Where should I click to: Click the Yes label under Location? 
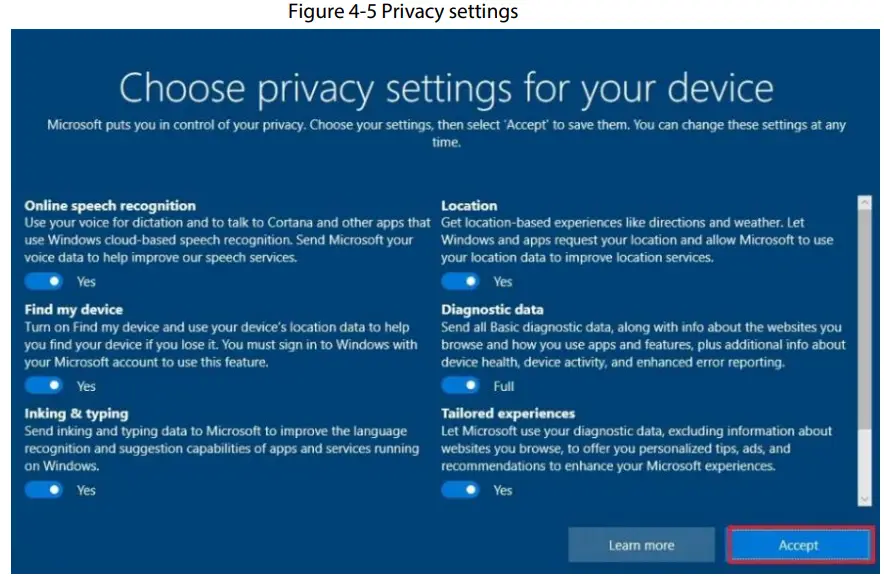click(x=503, y=282)
